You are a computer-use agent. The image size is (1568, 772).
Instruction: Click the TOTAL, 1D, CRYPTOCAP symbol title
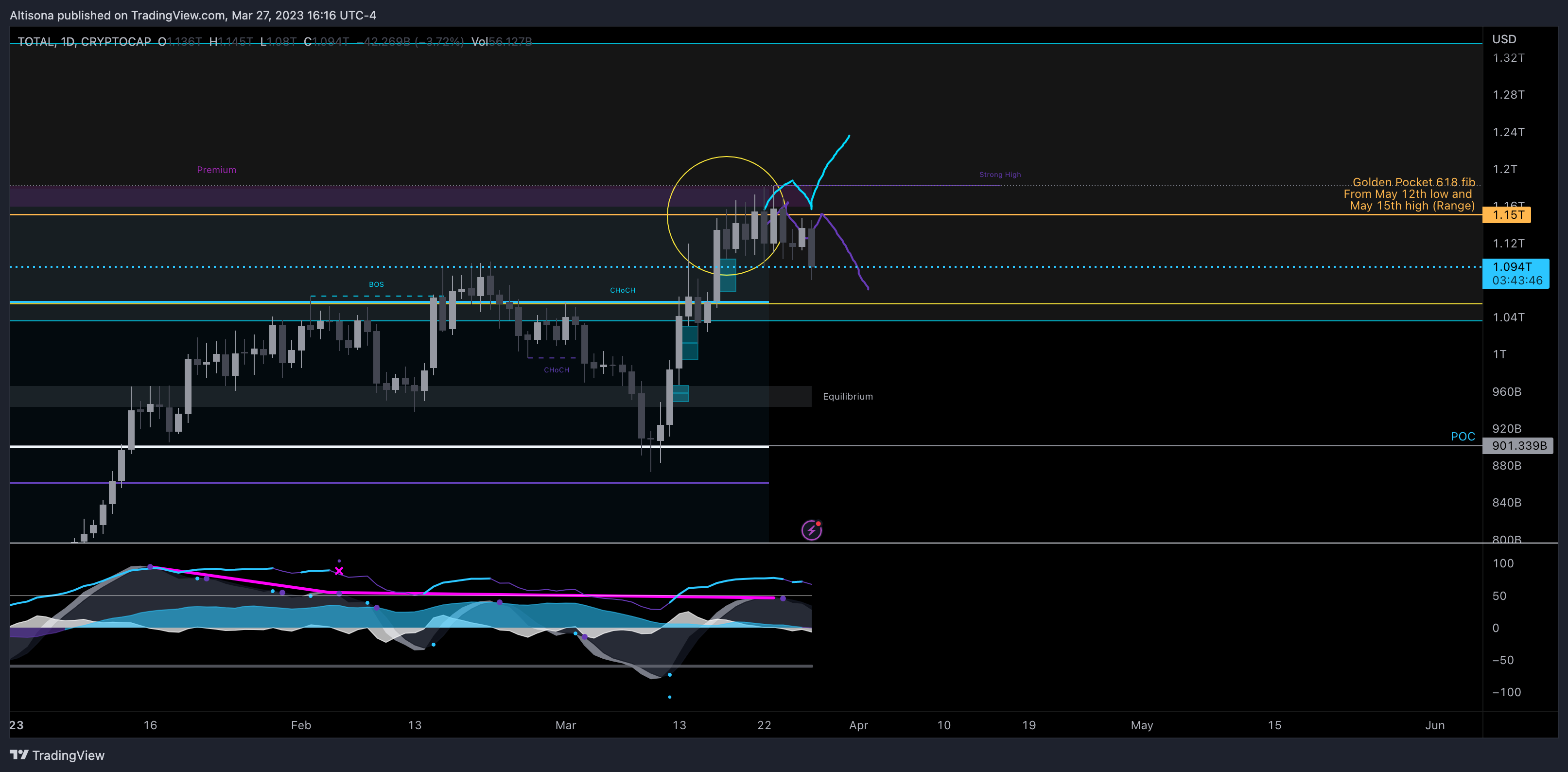point(84,41)
